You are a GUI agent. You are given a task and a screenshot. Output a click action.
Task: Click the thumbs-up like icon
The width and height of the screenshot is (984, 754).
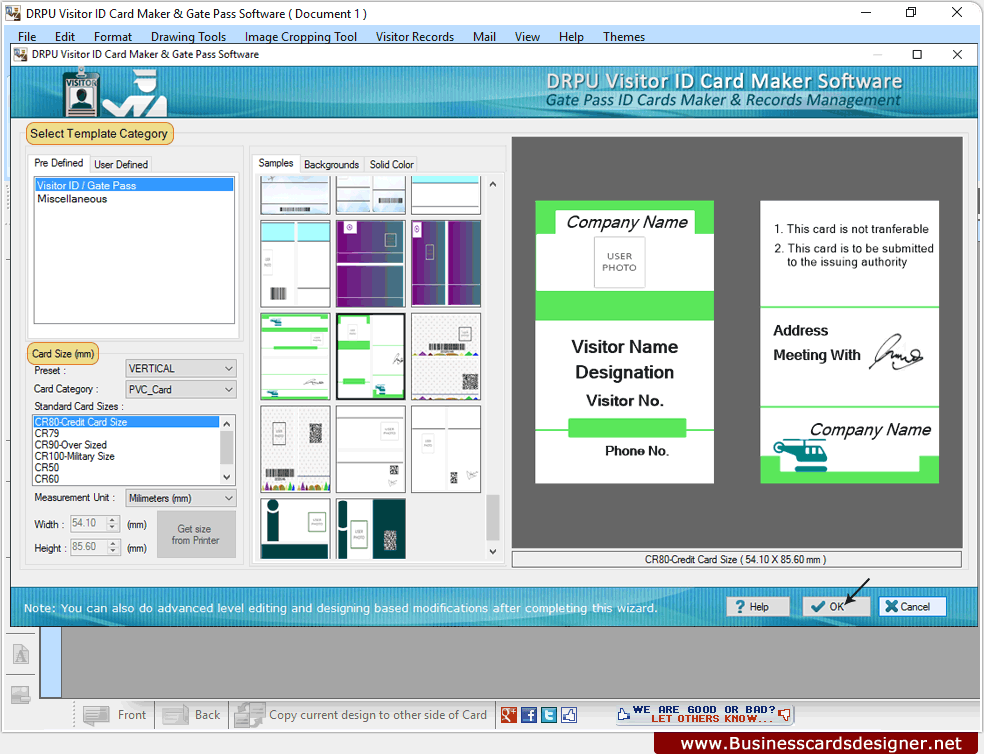(569, 714)
